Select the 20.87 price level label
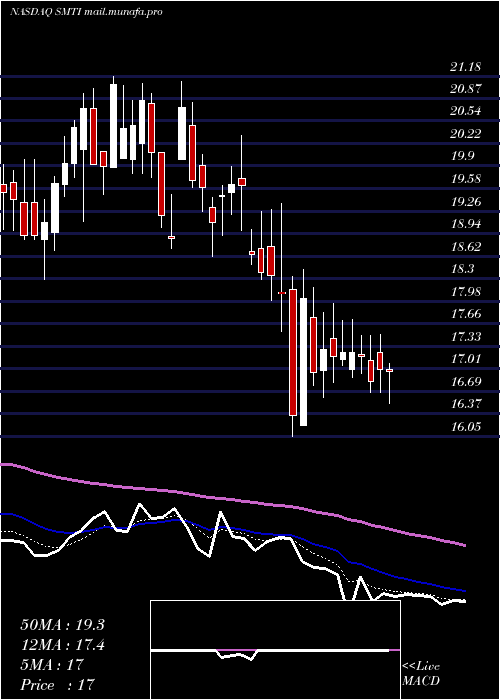Viewport: 500px width, 700px height. (x=465, y=89)
